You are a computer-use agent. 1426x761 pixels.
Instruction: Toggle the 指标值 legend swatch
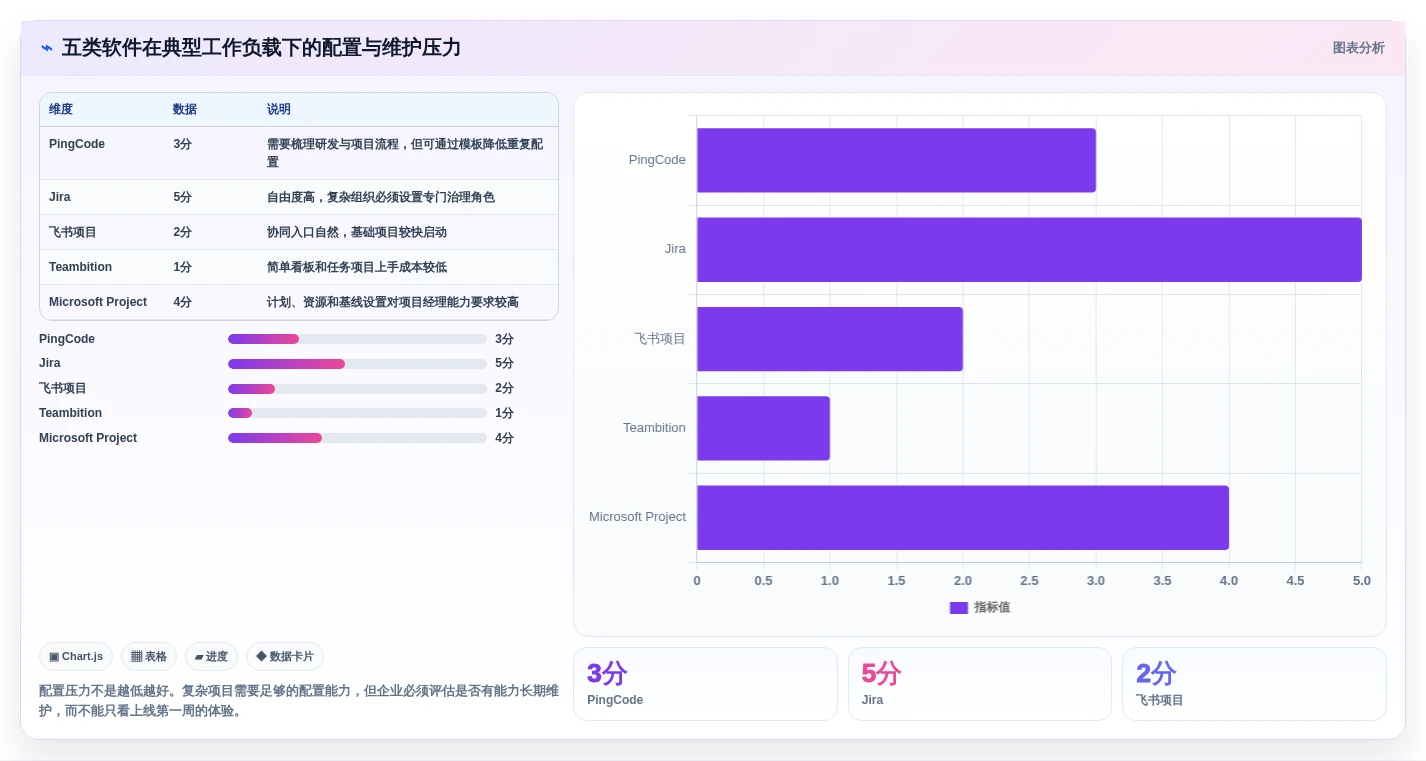pos(959,608)
